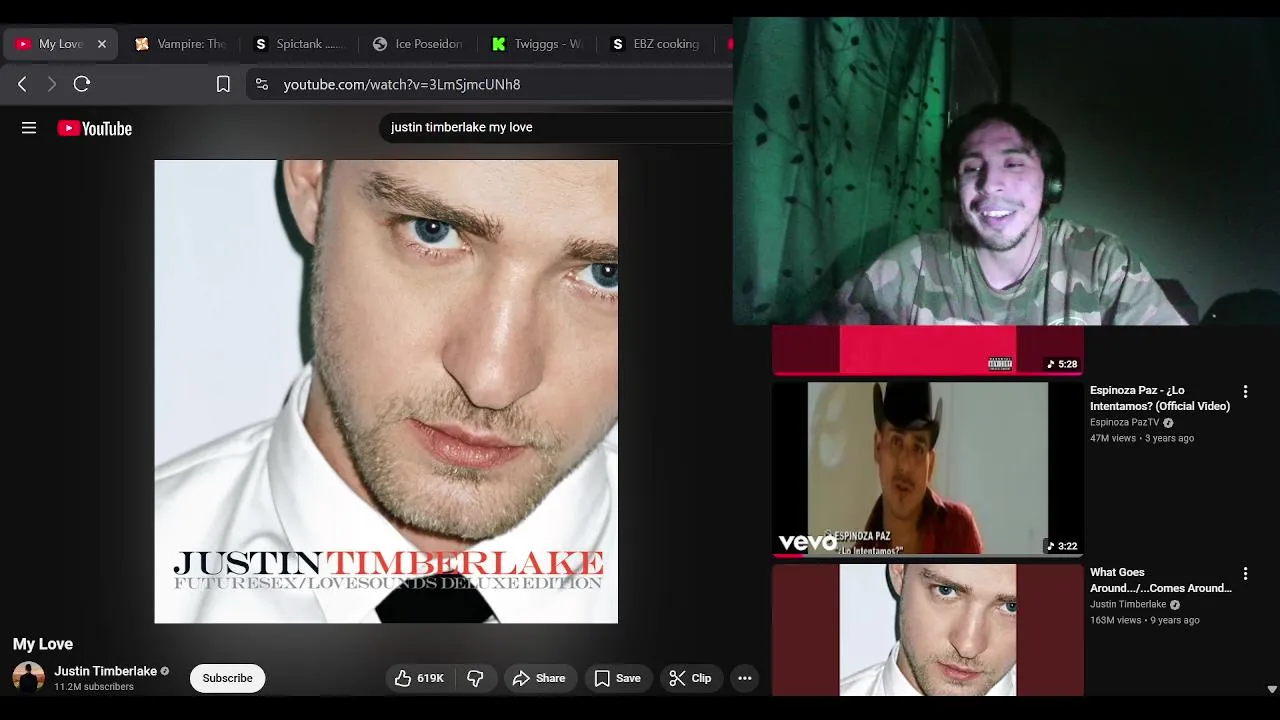
Task: Subscribe to Justin Timberlake channel
Action: [227, 678]
